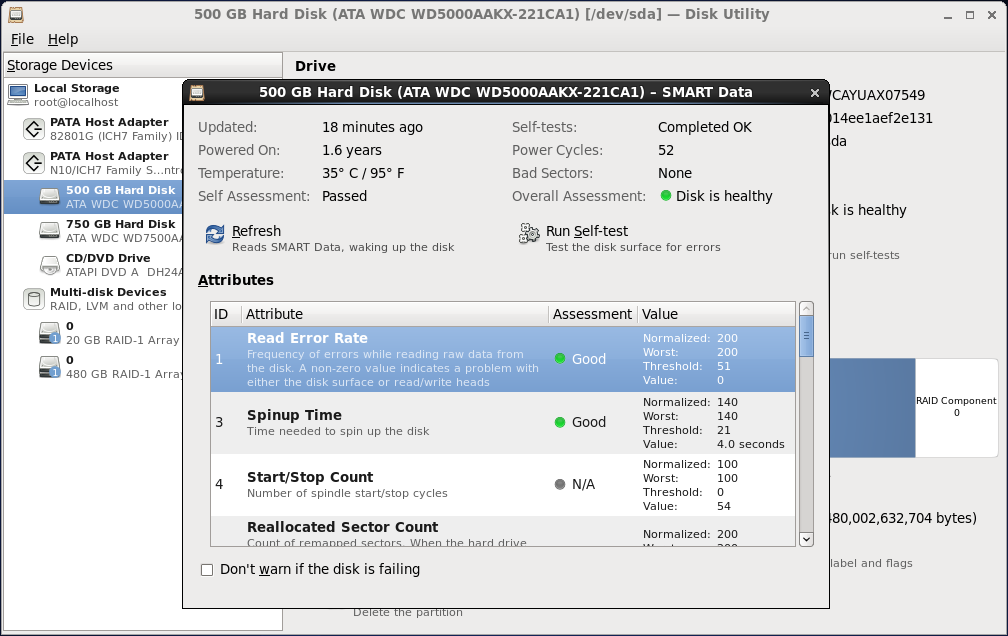Select the Start/Stop Count attribute row
Image resolution: width=1008 pixels, height=636 pixels.
click(x=503, y=485)
